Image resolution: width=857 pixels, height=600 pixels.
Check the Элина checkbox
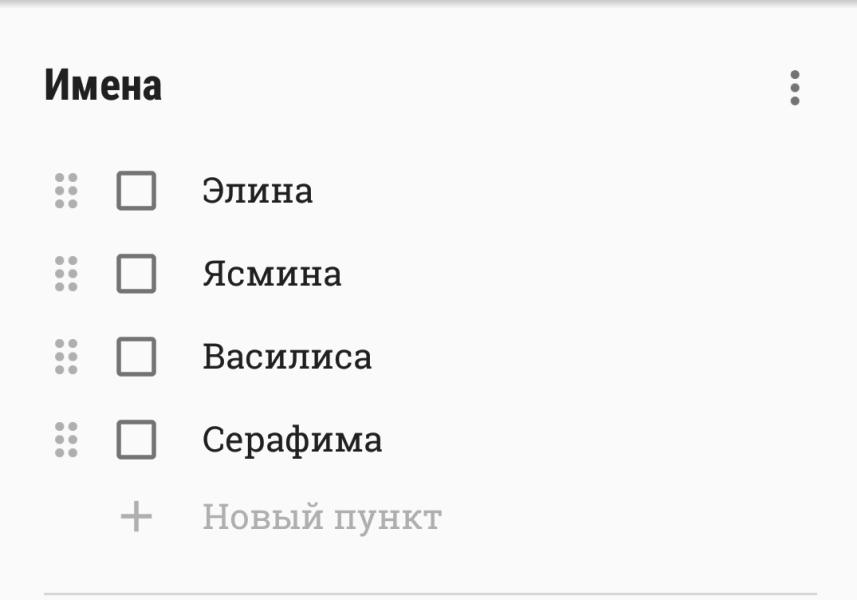(136, 191)
